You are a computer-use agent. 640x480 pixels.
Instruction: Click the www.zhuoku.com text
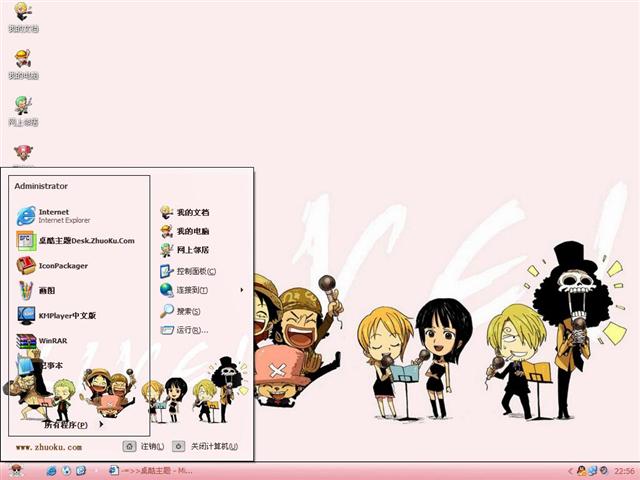(49, 447)
